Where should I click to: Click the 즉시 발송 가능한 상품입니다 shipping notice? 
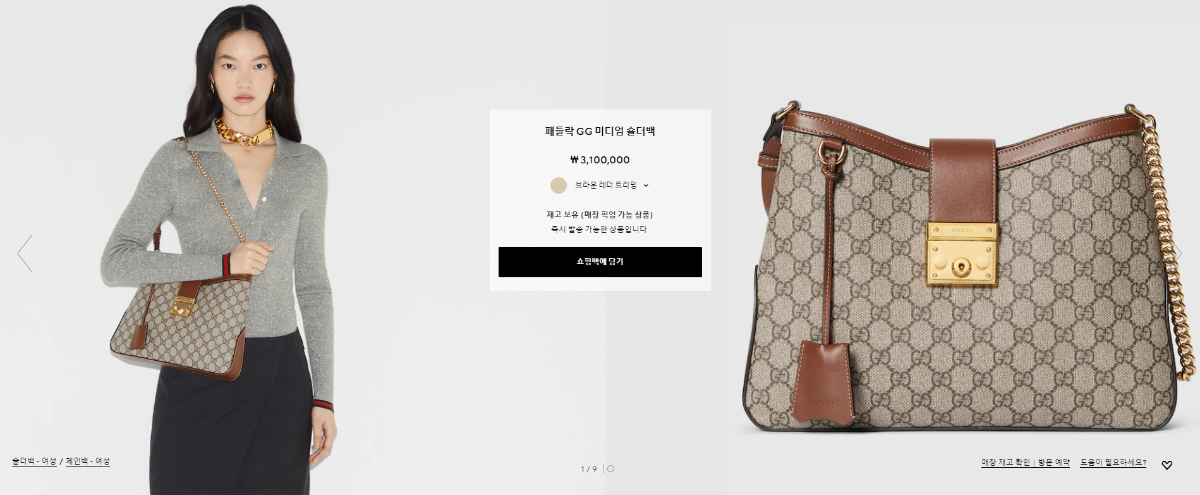600,229
